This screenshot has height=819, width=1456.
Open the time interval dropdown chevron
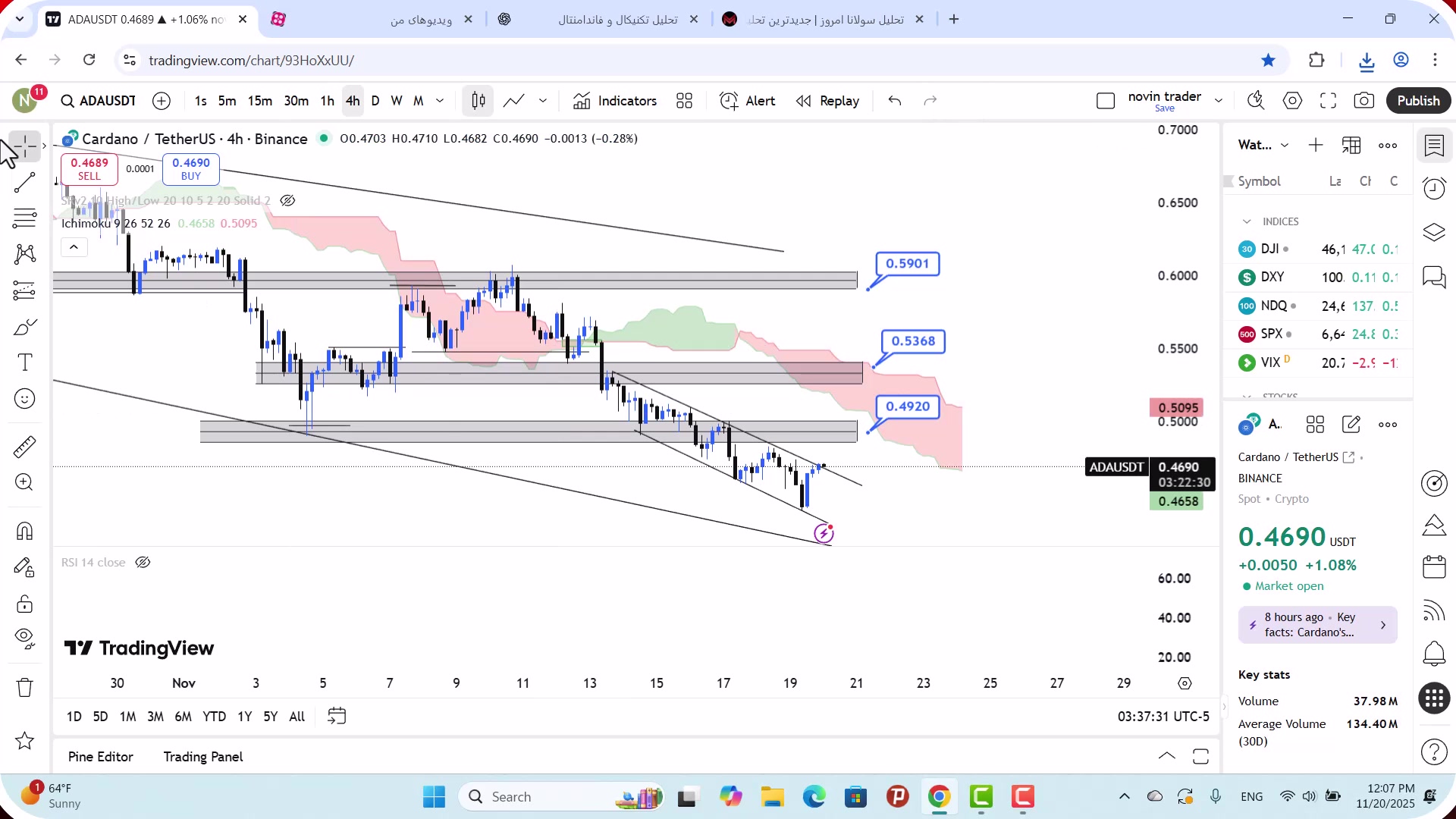click(x=440, y=101)
